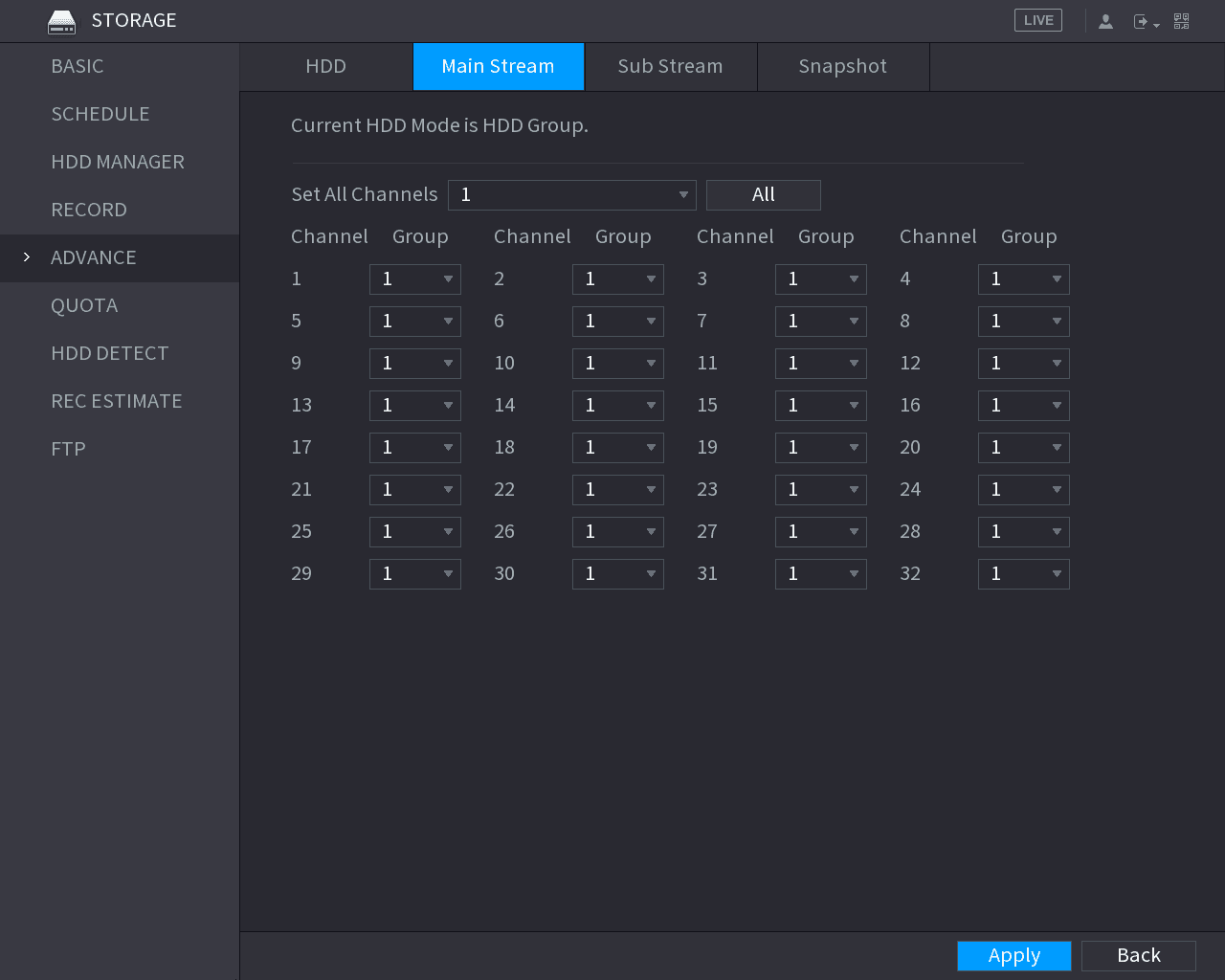Click the logout icon in header
Viewport: 1225px width, 980px height.
(x=1146, y=21)
